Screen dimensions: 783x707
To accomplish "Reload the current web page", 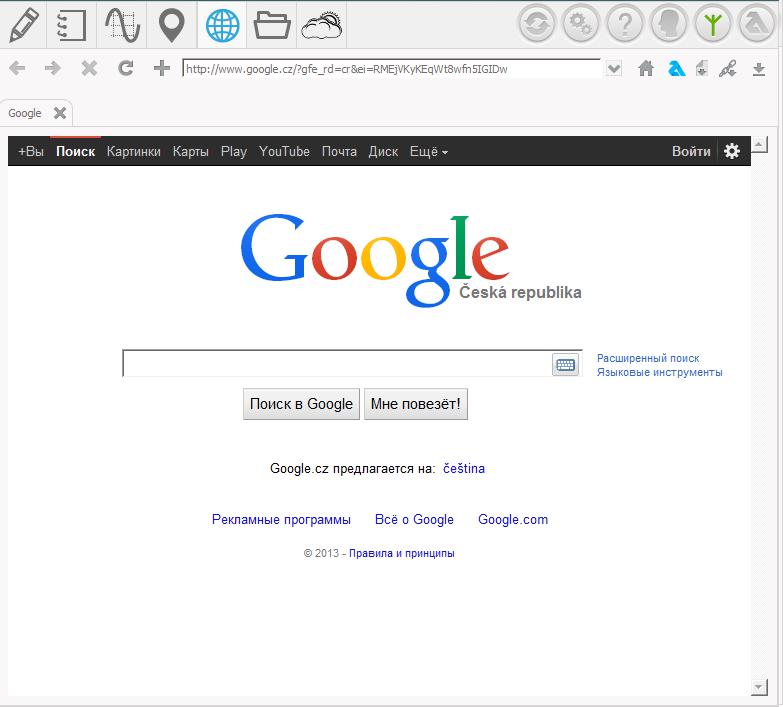I will point(125,69).
